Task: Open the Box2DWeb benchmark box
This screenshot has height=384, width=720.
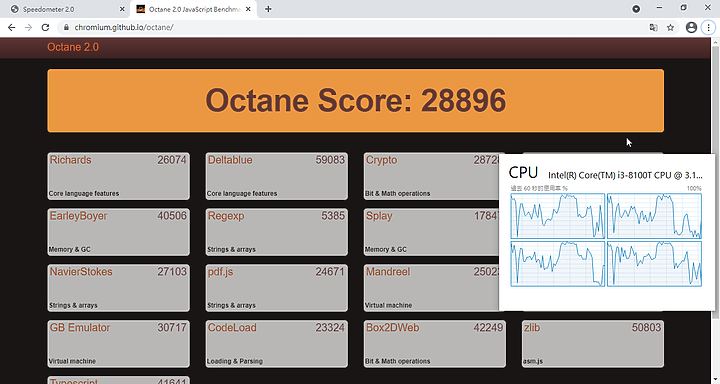Action: pos(435,344)
